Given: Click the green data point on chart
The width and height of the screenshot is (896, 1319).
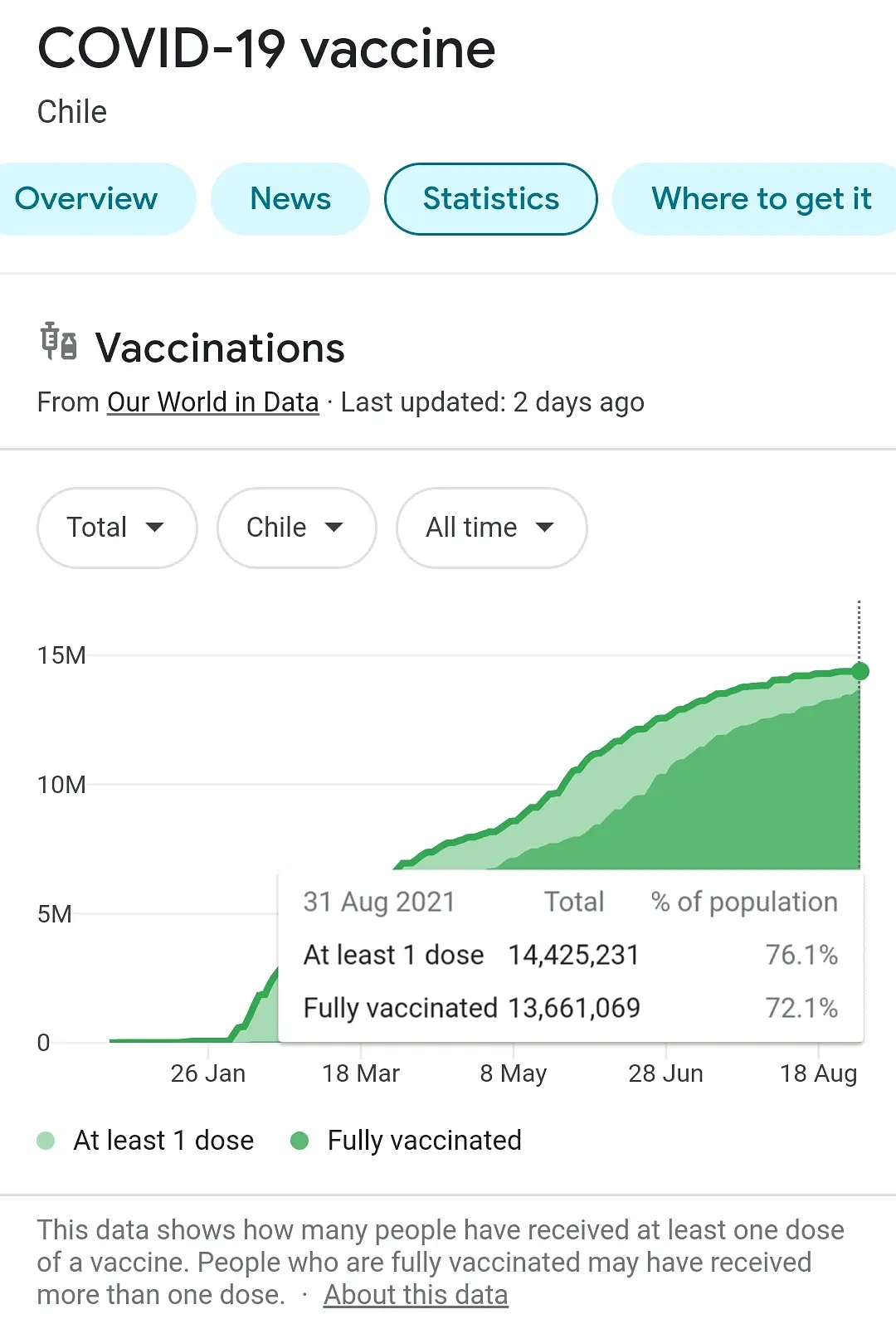Looking at the screenshot, I should (860, 671).
